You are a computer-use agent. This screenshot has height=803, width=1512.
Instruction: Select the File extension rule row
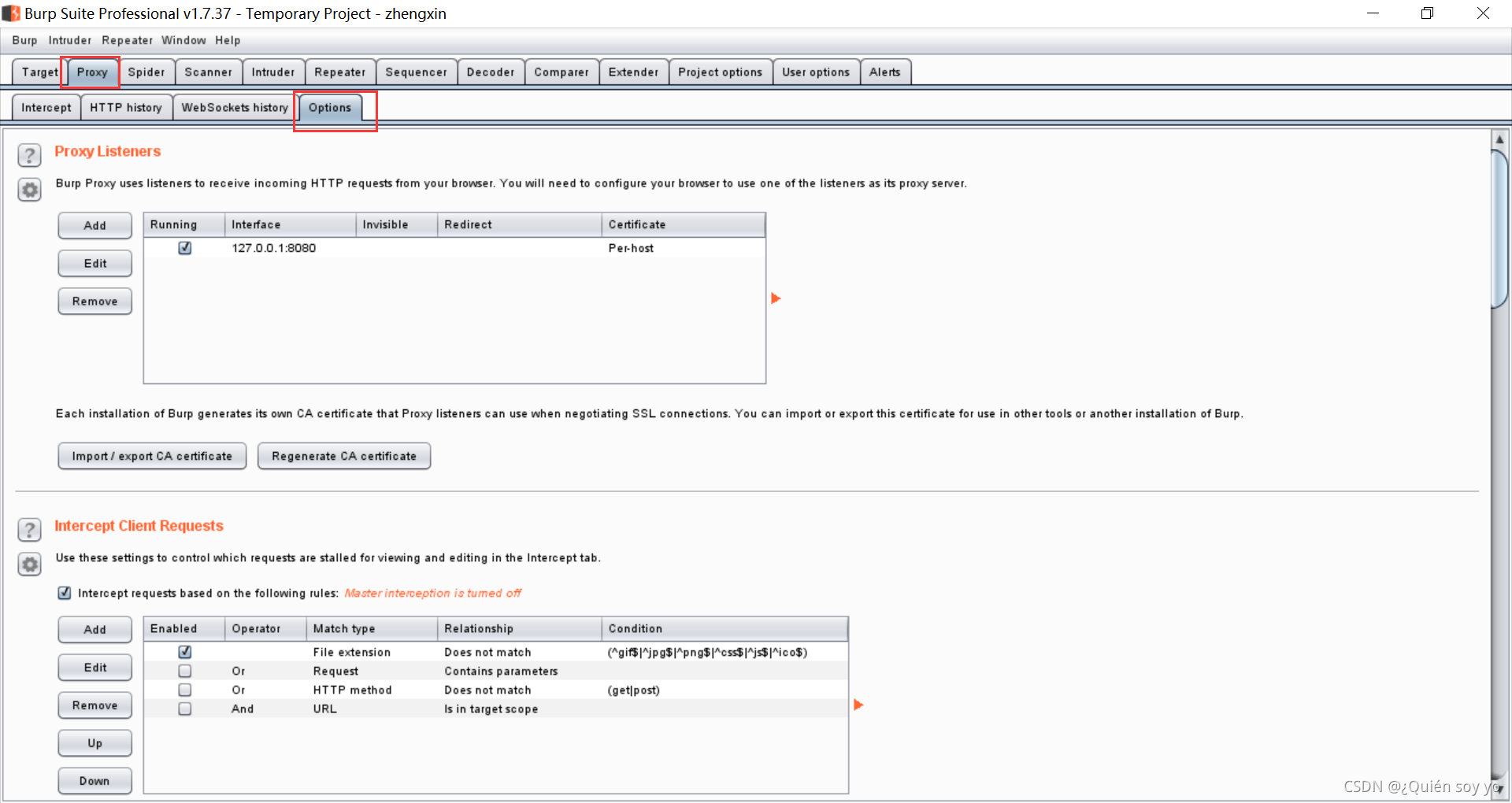[x=496, y=652]
